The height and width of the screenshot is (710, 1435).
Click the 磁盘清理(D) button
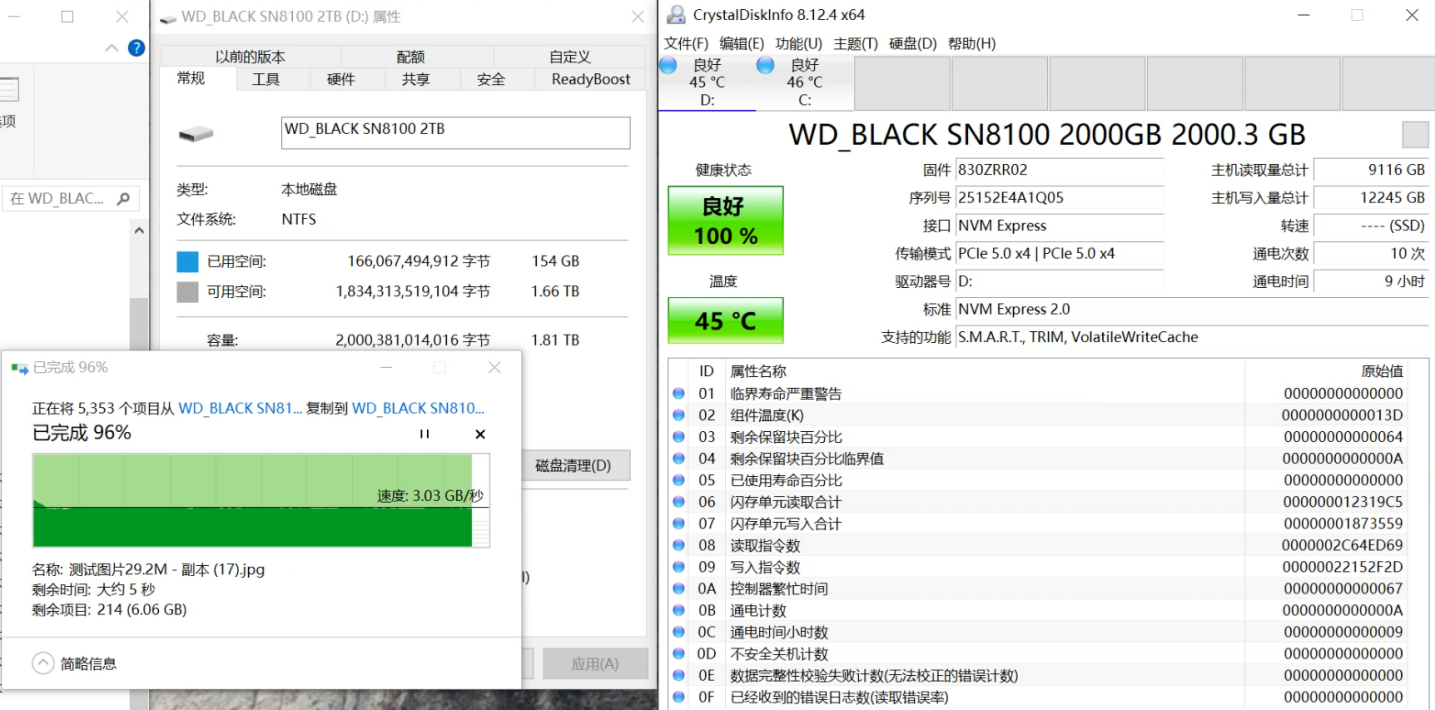573,465
